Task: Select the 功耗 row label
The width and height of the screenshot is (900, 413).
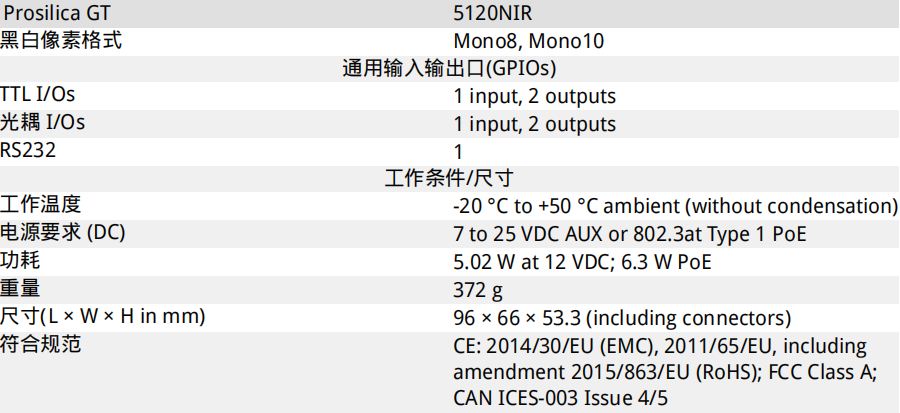Action: 20,260
